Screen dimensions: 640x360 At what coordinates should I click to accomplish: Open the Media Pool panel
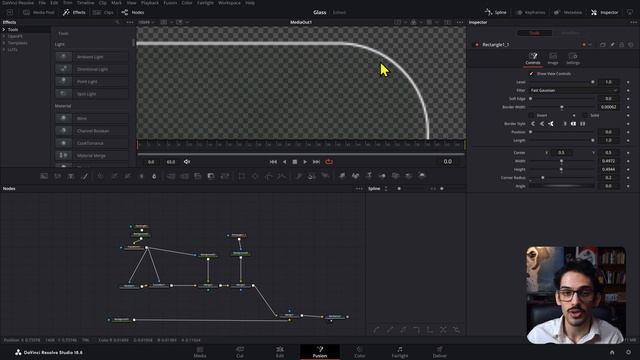click(38, 13)
